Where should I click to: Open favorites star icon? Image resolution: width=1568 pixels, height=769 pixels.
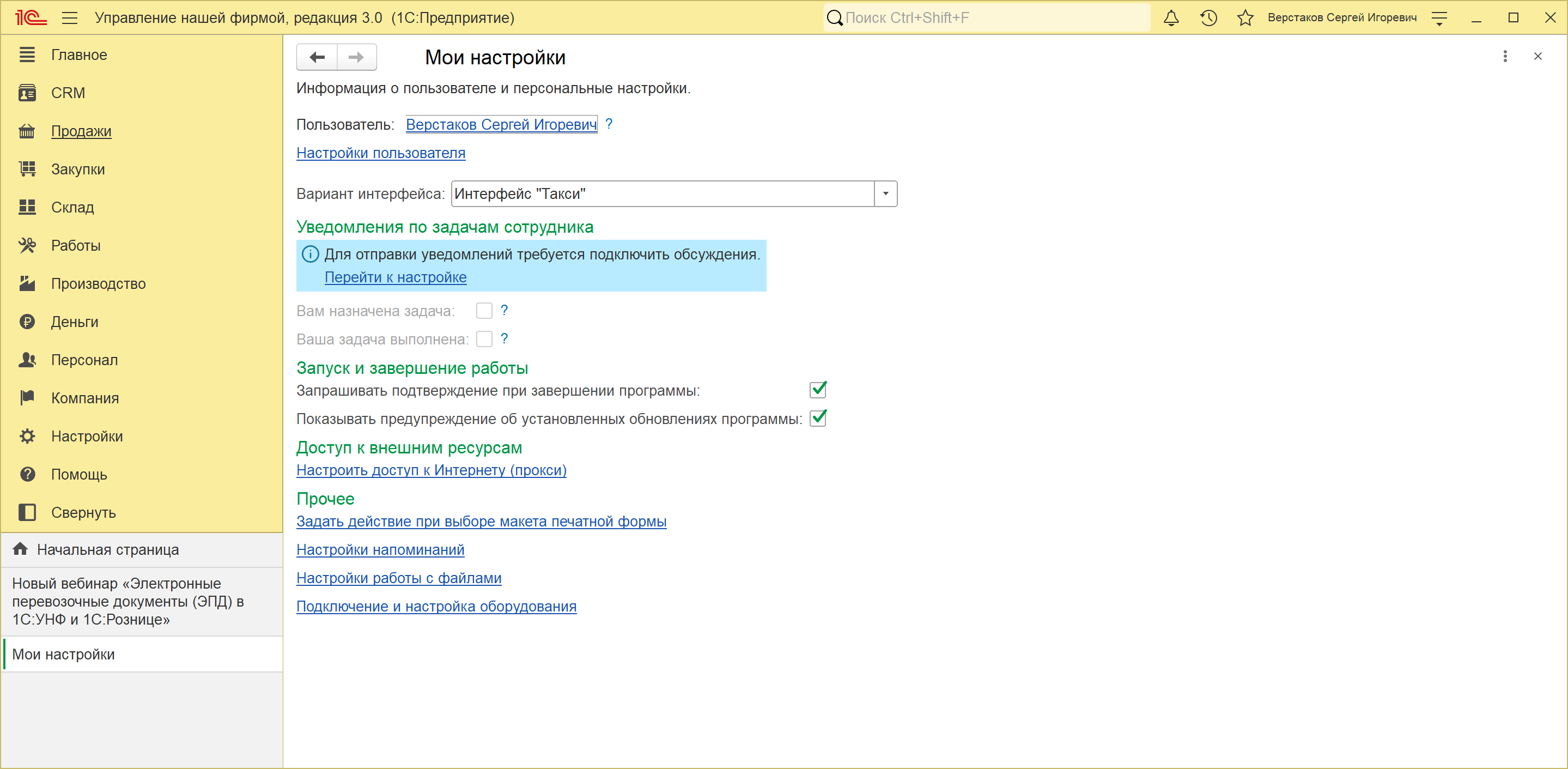pyautogui.click(x=1245, y=17)
